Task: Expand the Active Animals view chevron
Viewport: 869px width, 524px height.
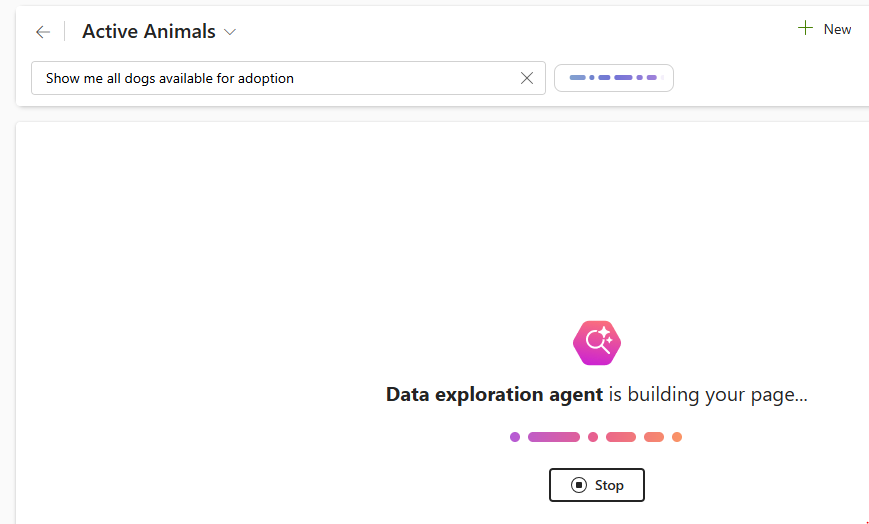Action: point(230,32)
